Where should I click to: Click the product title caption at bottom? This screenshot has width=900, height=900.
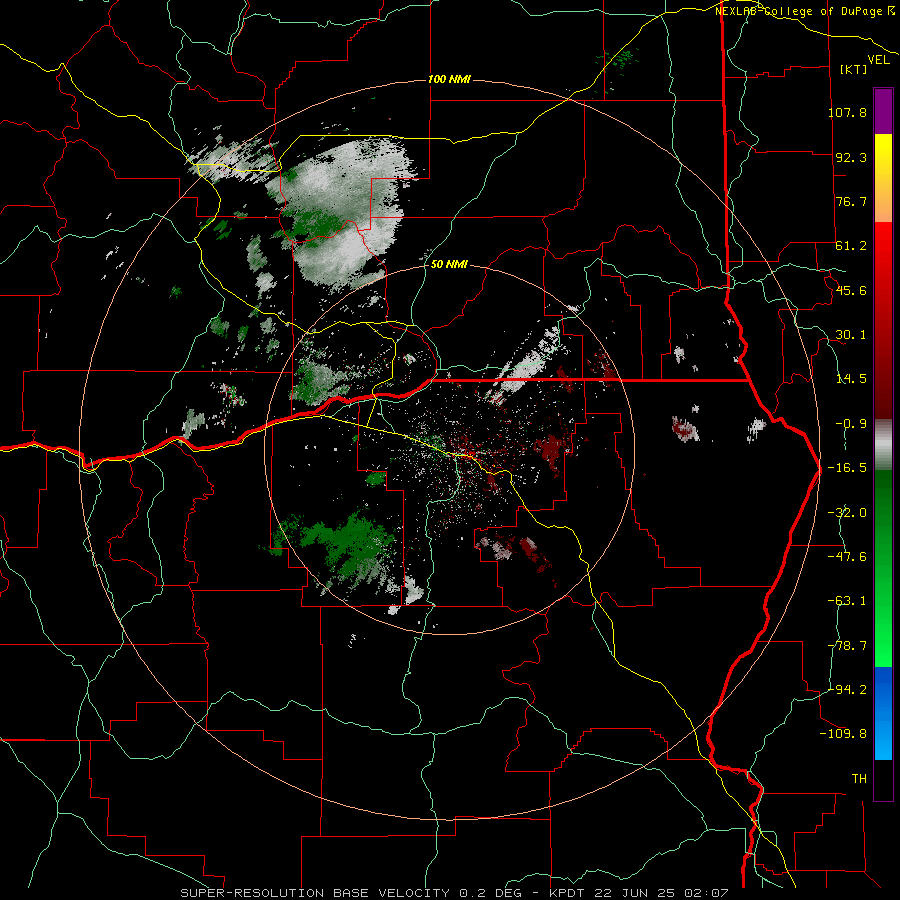click(x=454, y=893)
